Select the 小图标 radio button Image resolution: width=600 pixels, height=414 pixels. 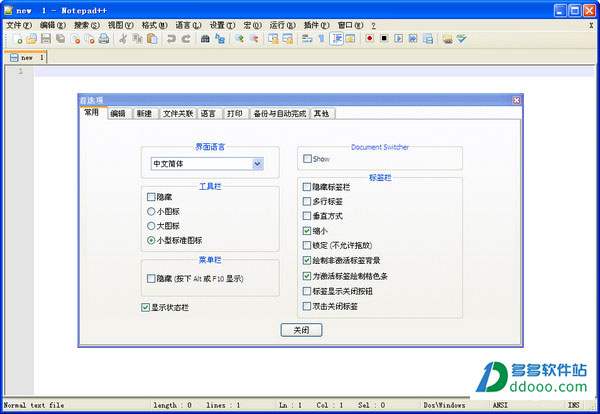(x=151, y=211)
